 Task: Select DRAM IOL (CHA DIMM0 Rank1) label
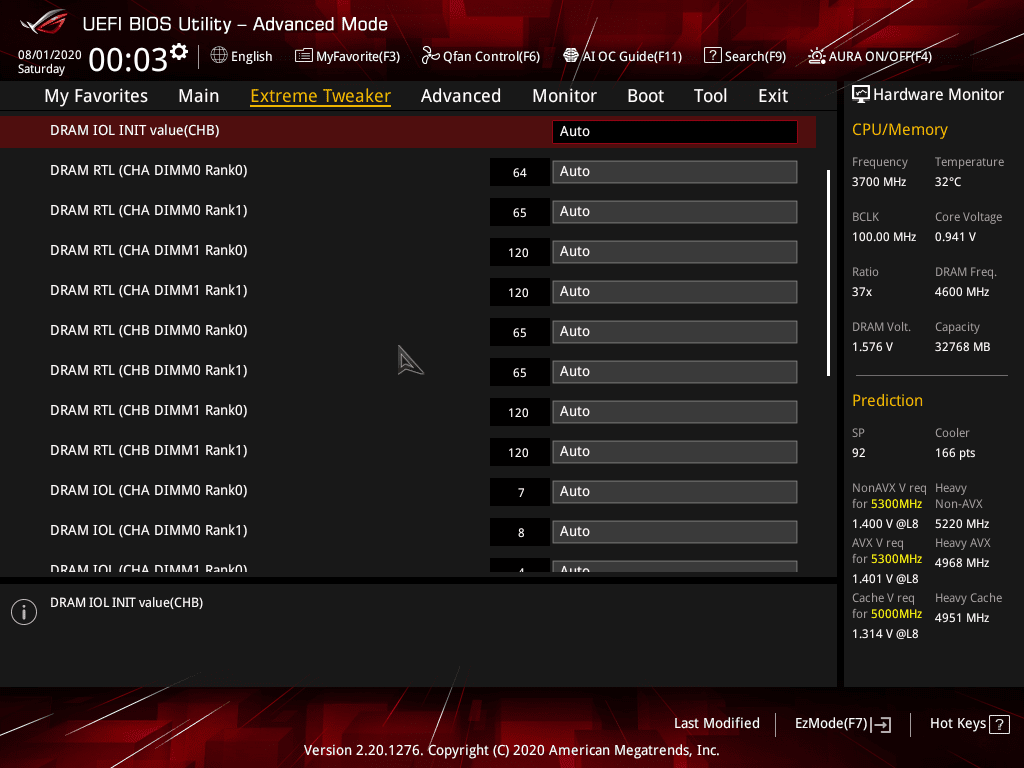tap(149, 530)
